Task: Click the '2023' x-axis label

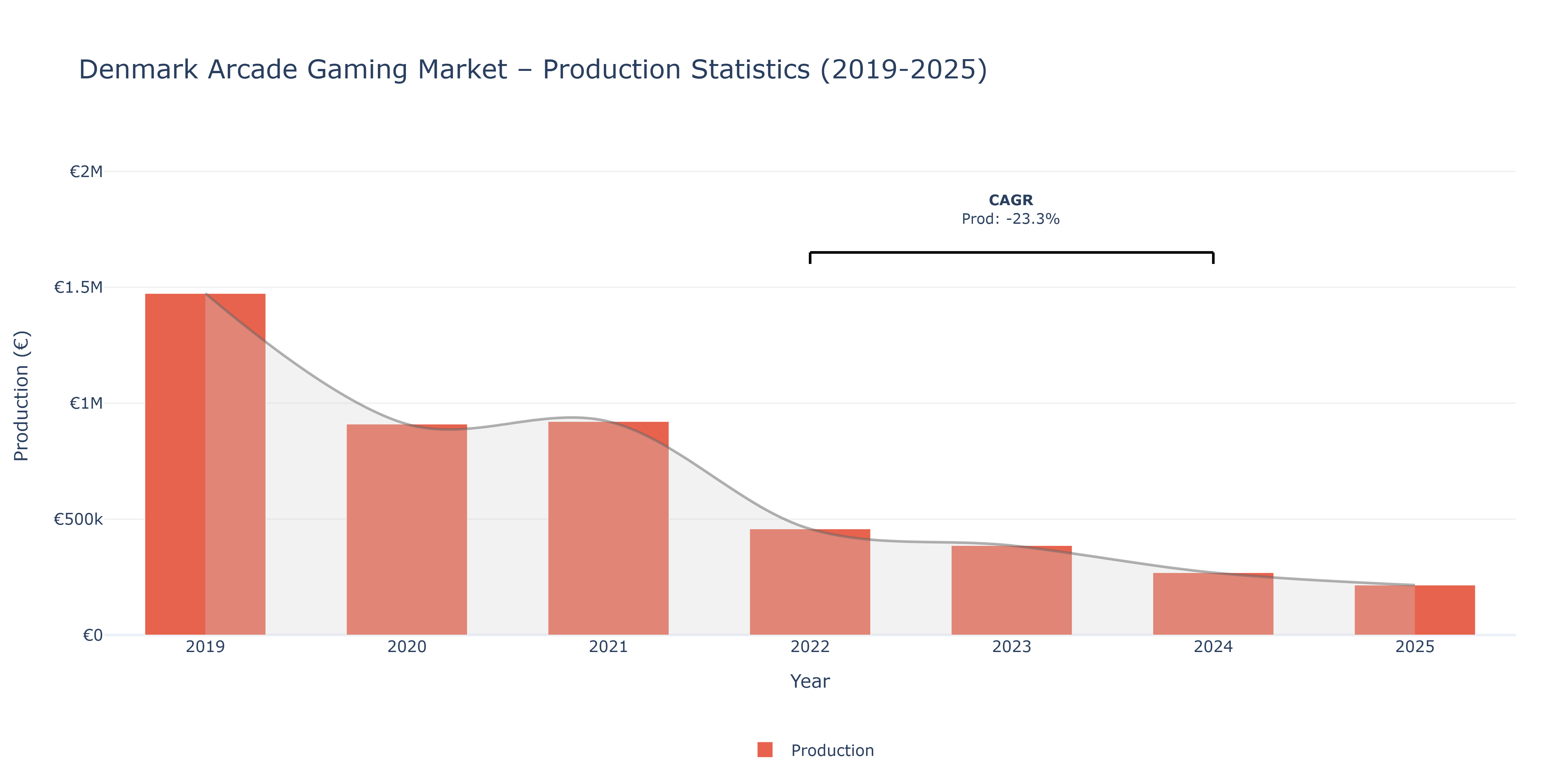Action: (x=1011, y=646)
